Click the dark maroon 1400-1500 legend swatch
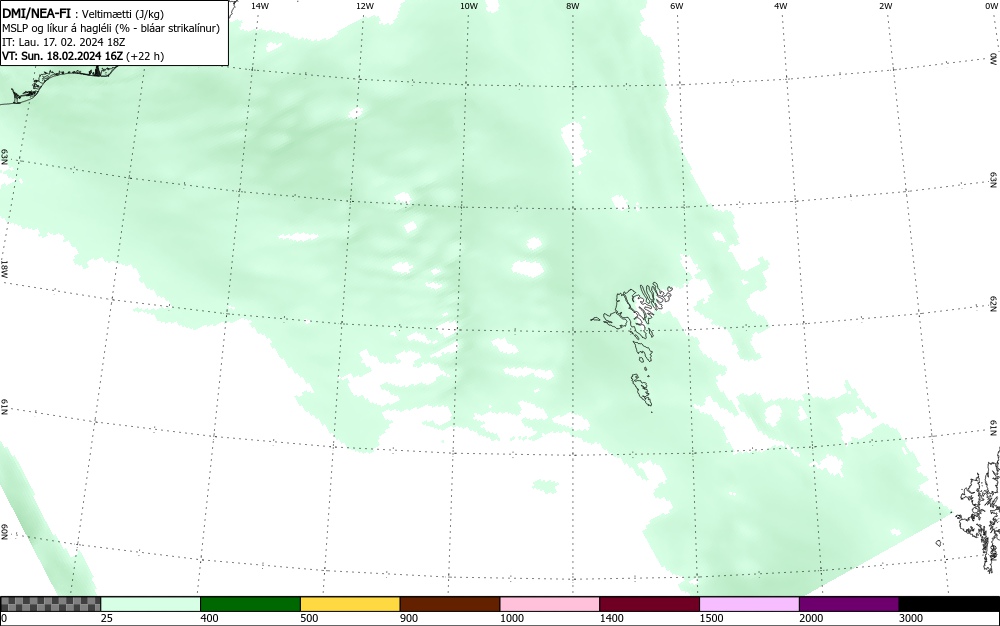Image resolution: width=1000 pixels, height=626 pixels. coord(649,604)
